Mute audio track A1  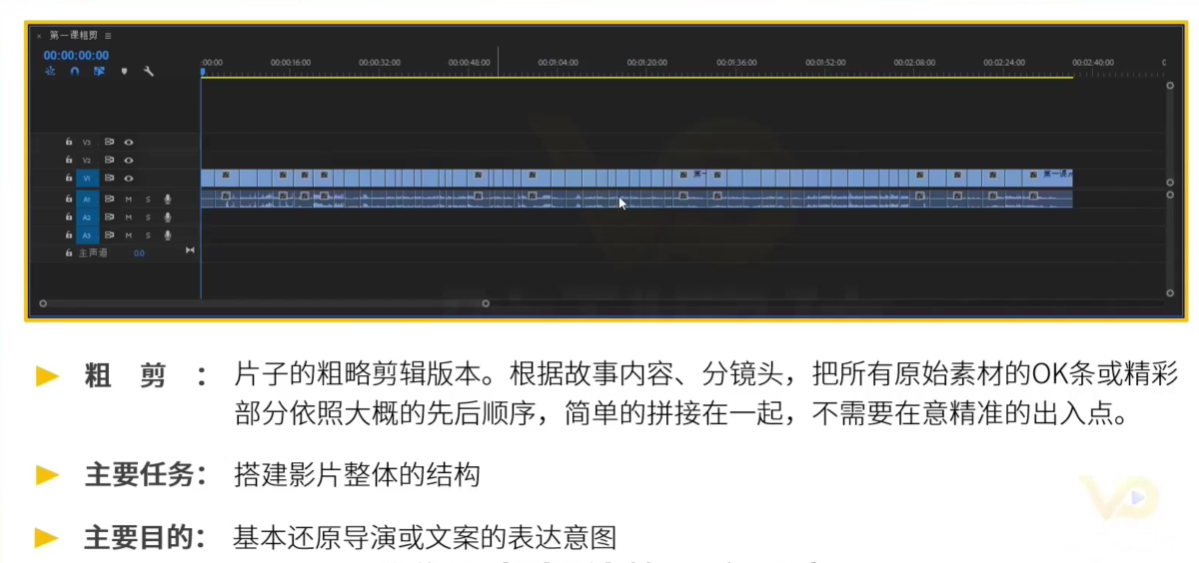129,199
